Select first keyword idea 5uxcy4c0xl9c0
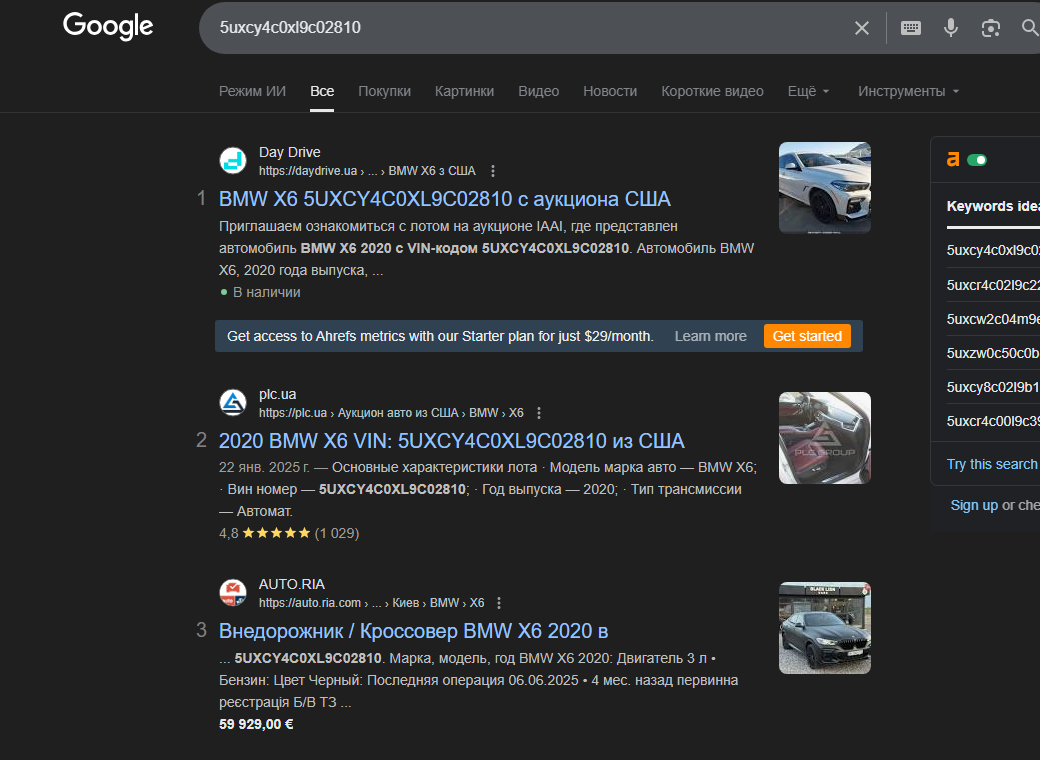 (993, 250)
